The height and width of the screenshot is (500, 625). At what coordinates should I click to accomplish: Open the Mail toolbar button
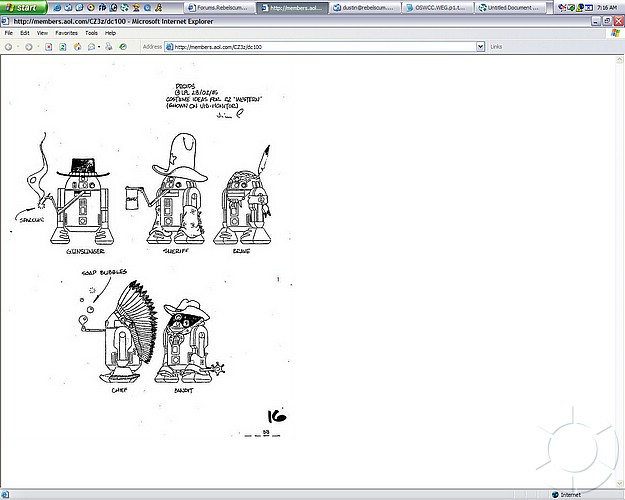tap(91, 47)
